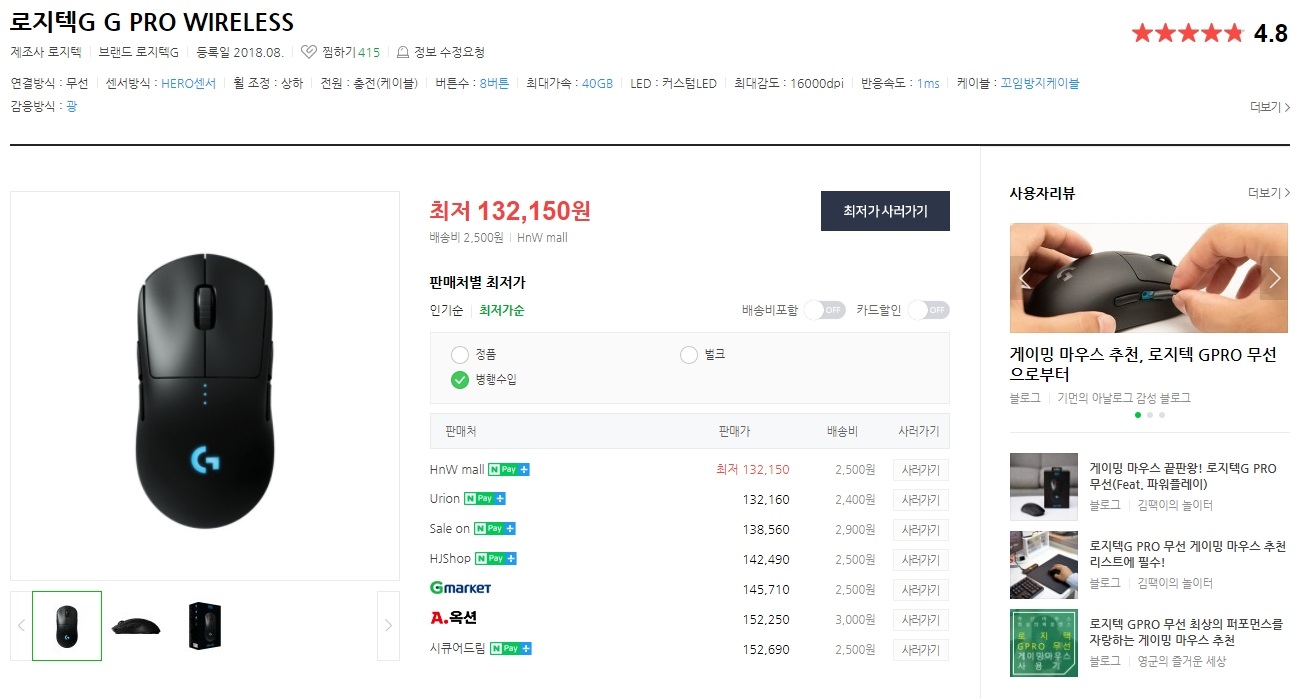
Task: Click green thumbnail of 최상의 퍼포먼스 review
Action: pos(1044,643)
